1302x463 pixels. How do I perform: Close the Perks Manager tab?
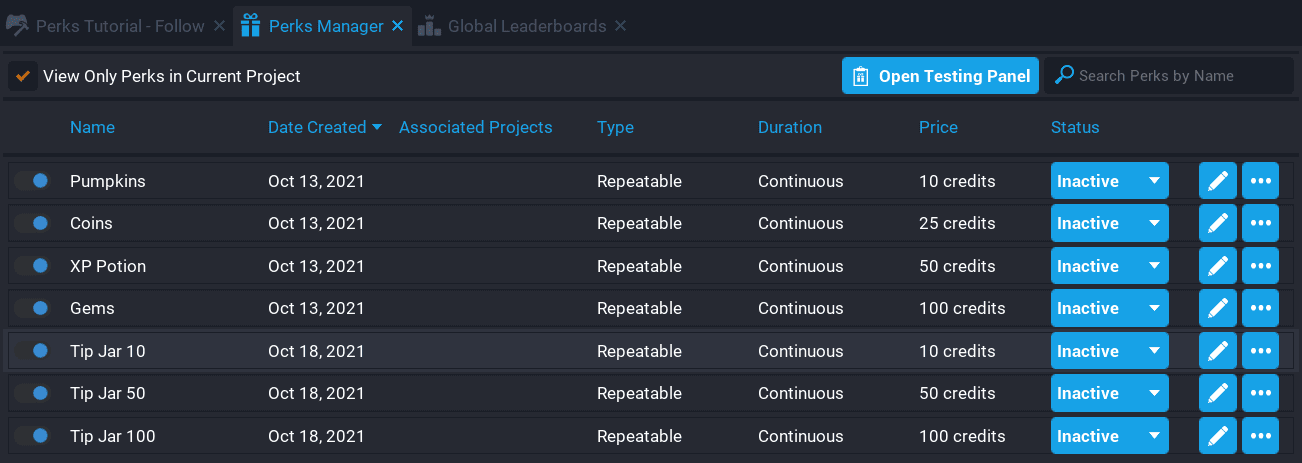pos(398,26)
